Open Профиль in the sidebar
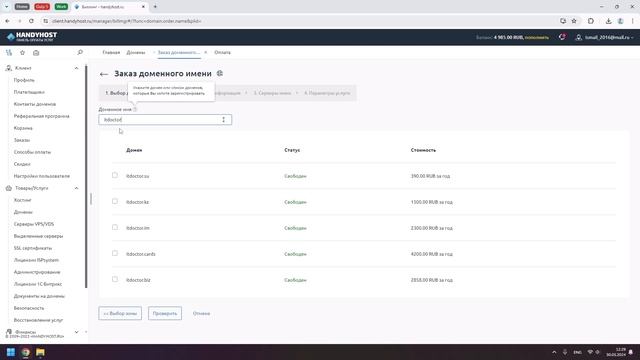The height and width of the screenshot is (360, 640). tap(24, 80)
